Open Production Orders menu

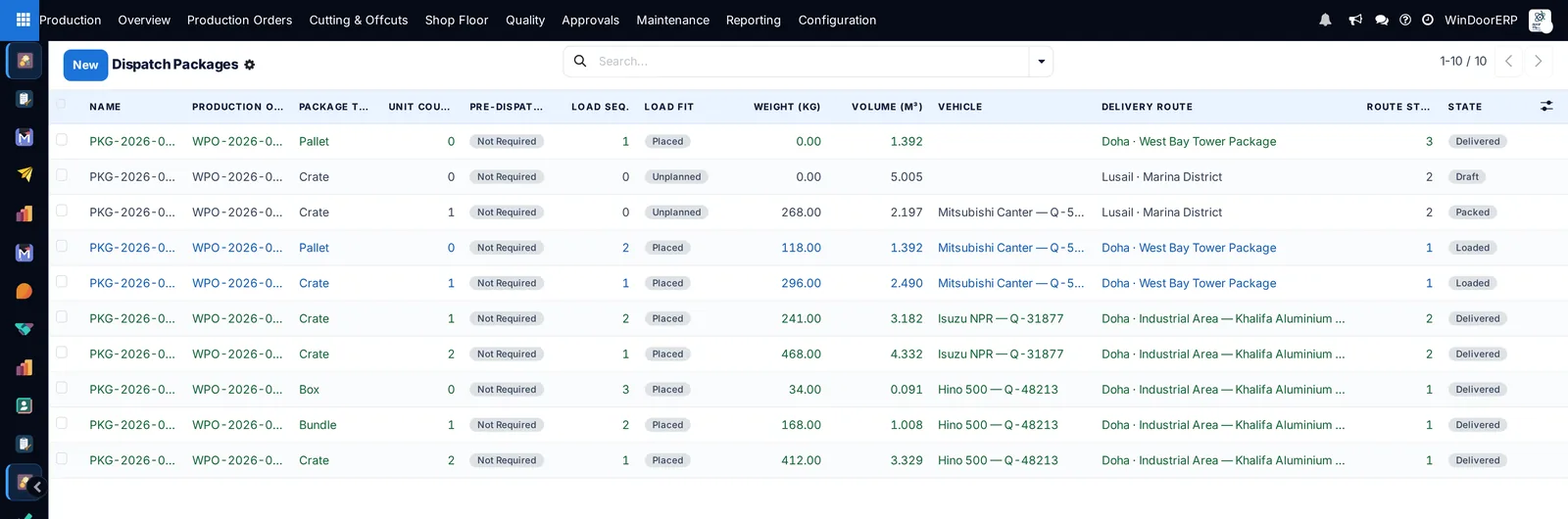coord(239,20)
